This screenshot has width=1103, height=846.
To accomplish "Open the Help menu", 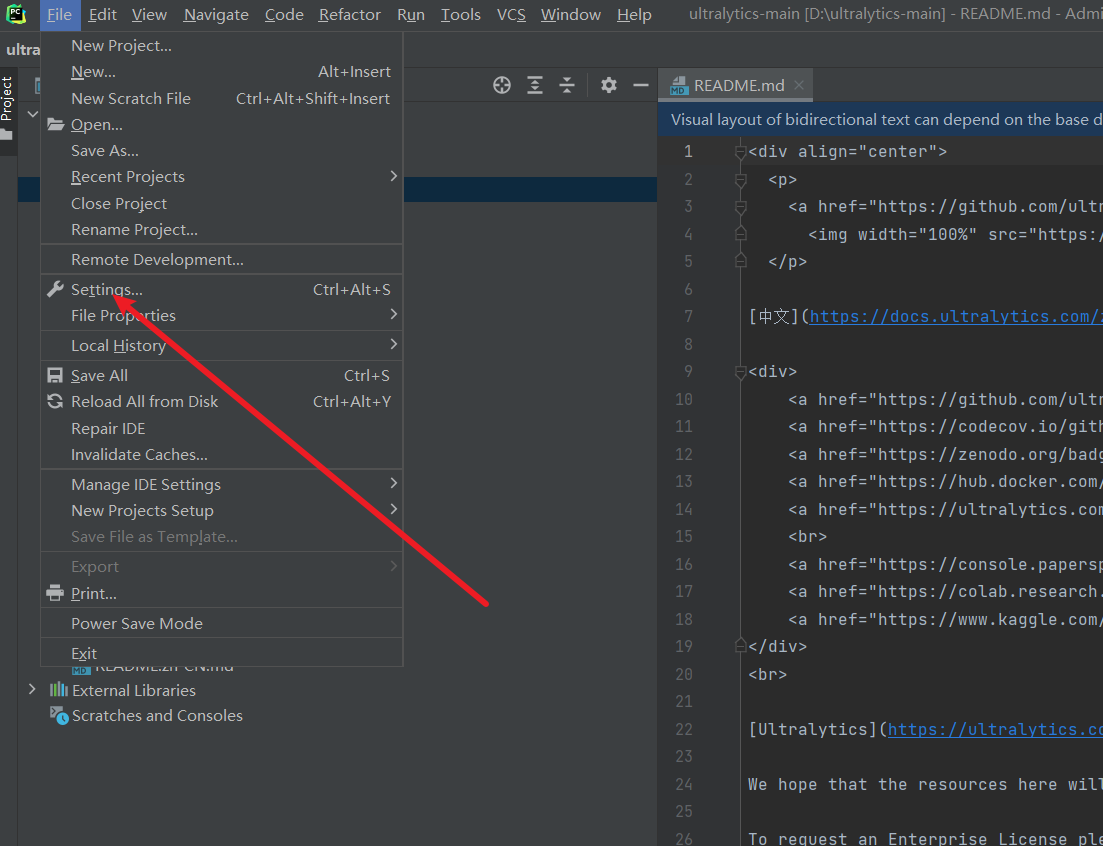I will coord(634,15).
